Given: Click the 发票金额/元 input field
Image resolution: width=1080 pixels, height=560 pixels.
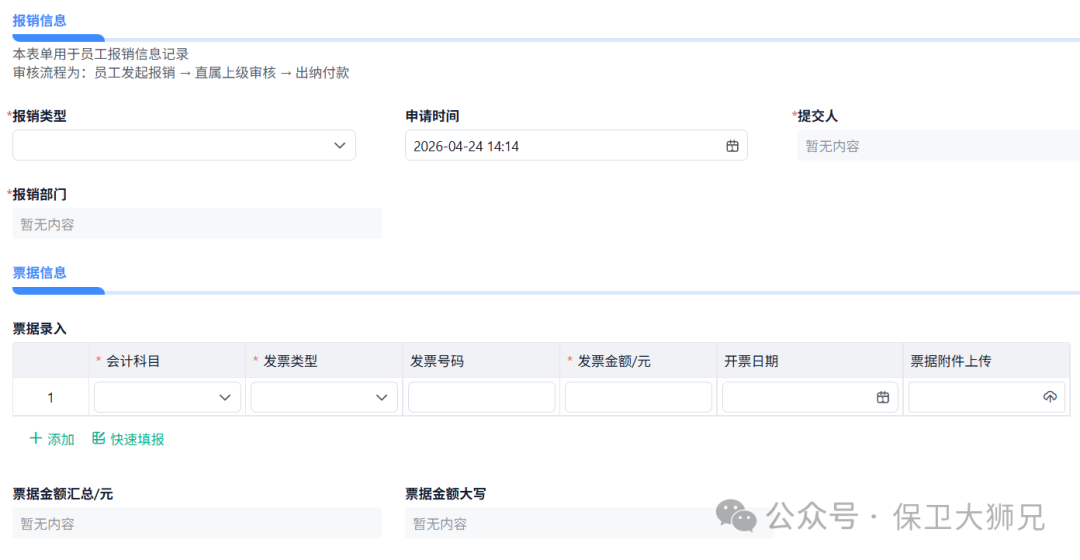Looking at the screenshot, I should point(638,397).
